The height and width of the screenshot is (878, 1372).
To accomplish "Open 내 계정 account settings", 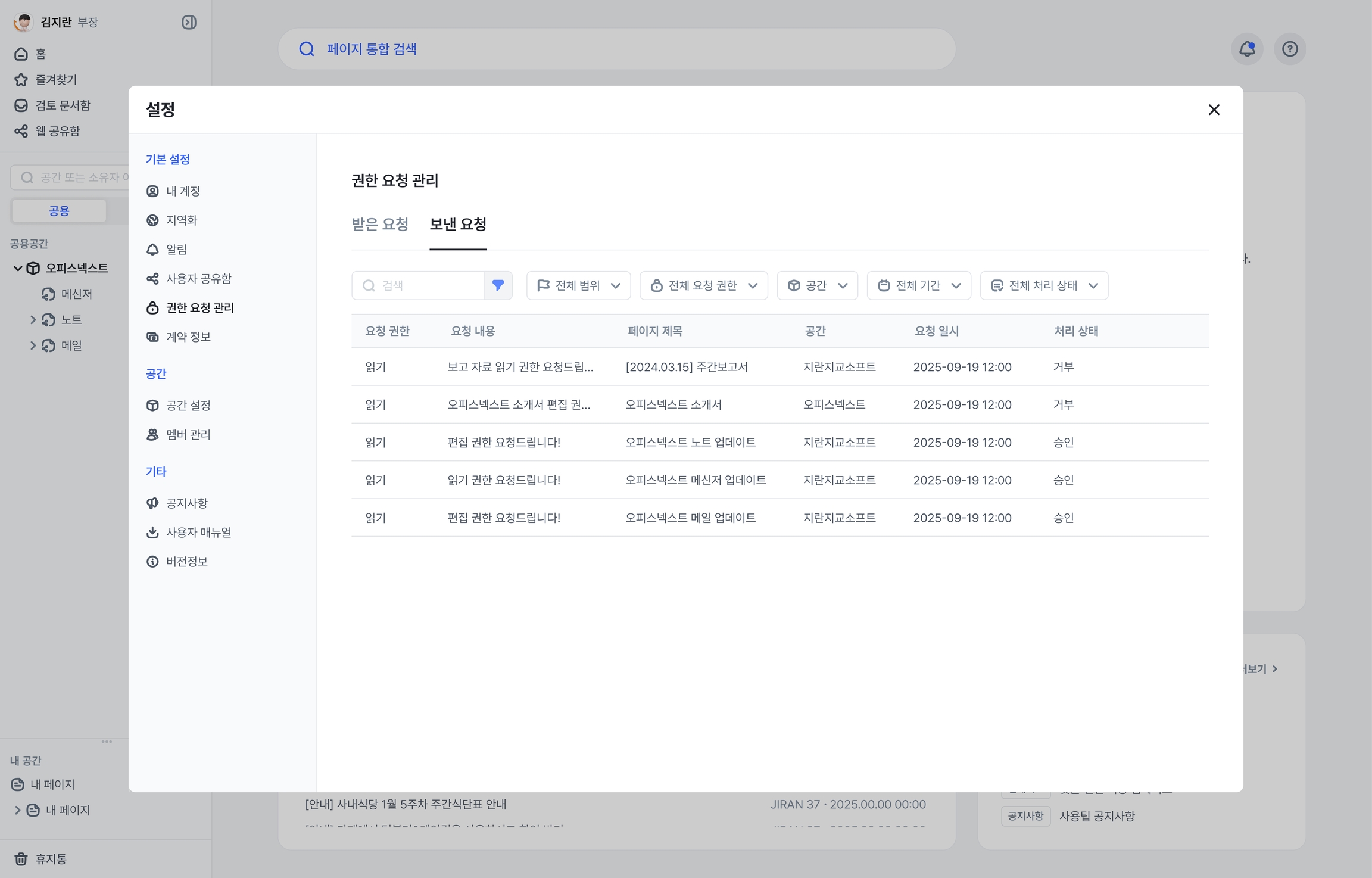I will coord(183,191).
